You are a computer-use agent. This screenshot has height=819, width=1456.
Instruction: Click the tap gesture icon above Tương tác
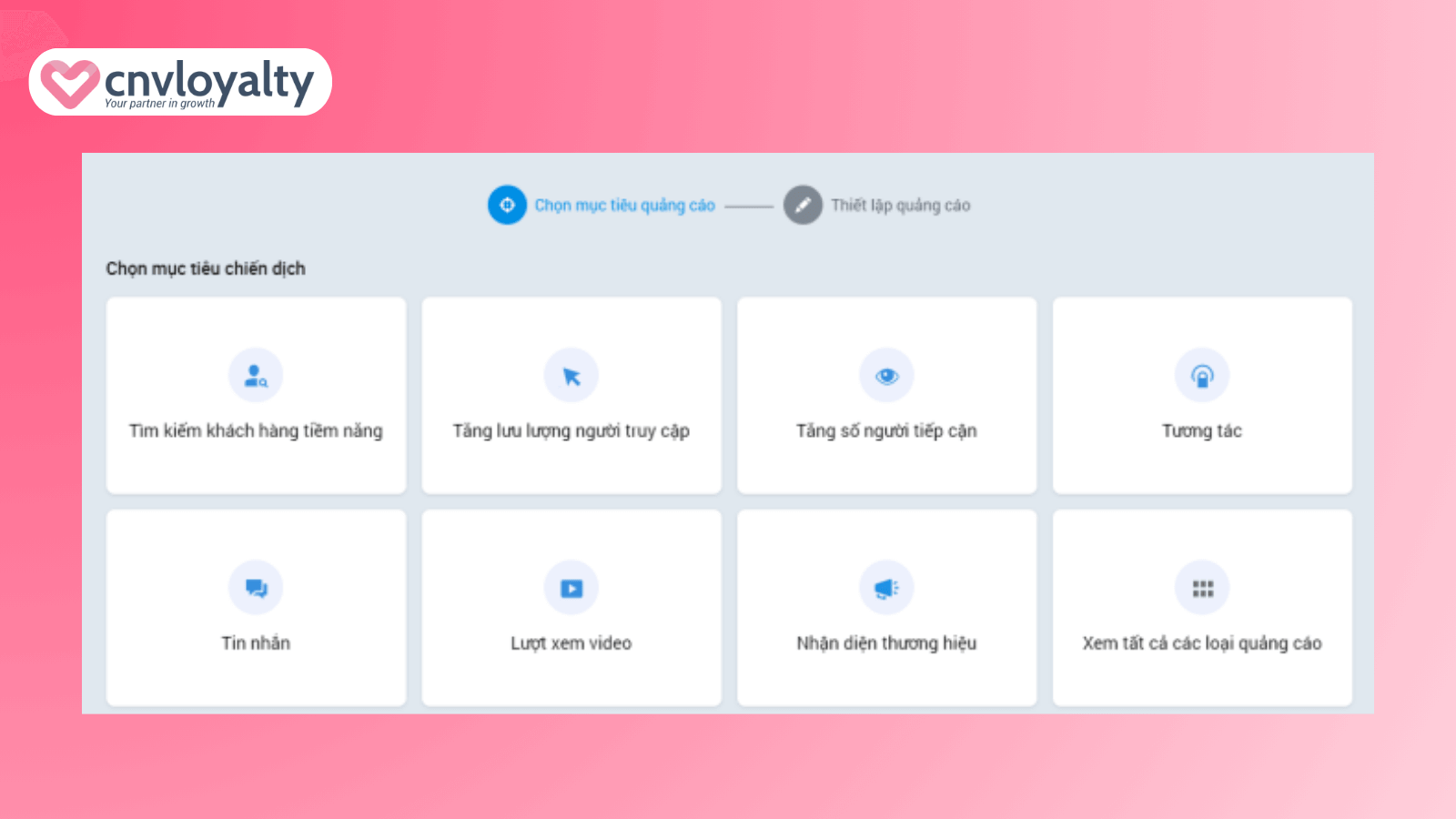click(1202, 376)
